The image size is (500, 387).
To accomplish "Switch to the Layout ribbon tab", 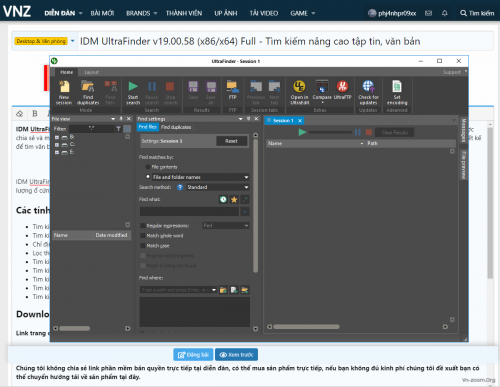I will pos(91,72).
